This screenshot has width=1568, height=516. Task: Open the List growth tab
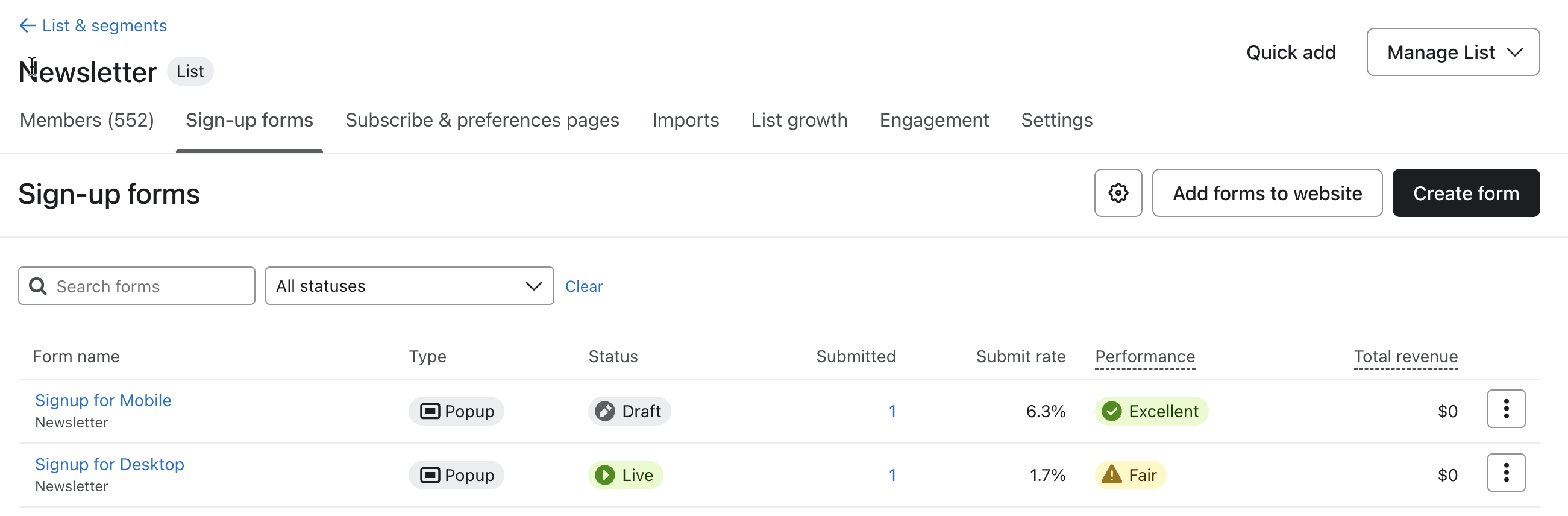pos(798,120)
